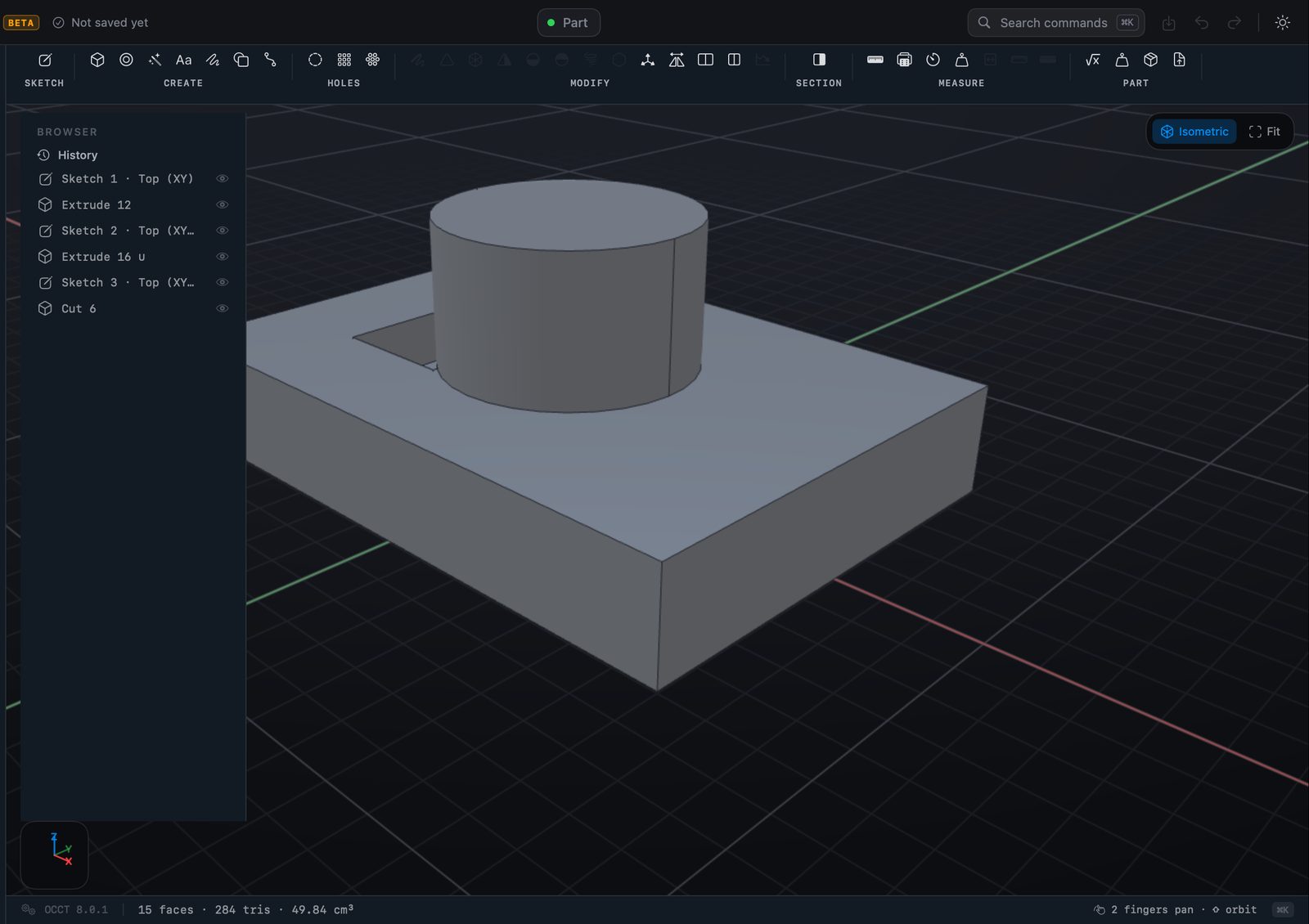
Task: Click the file export icon in Part
Action: (1179, 60)
